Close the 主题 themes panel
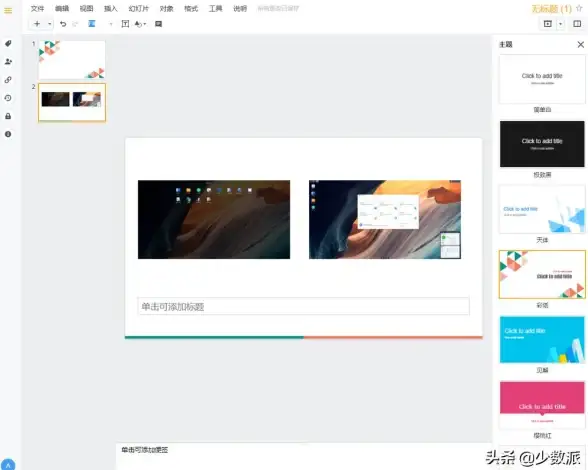Image resolution: width=588 pixels, height=470 pixels. tap(580, 45)
